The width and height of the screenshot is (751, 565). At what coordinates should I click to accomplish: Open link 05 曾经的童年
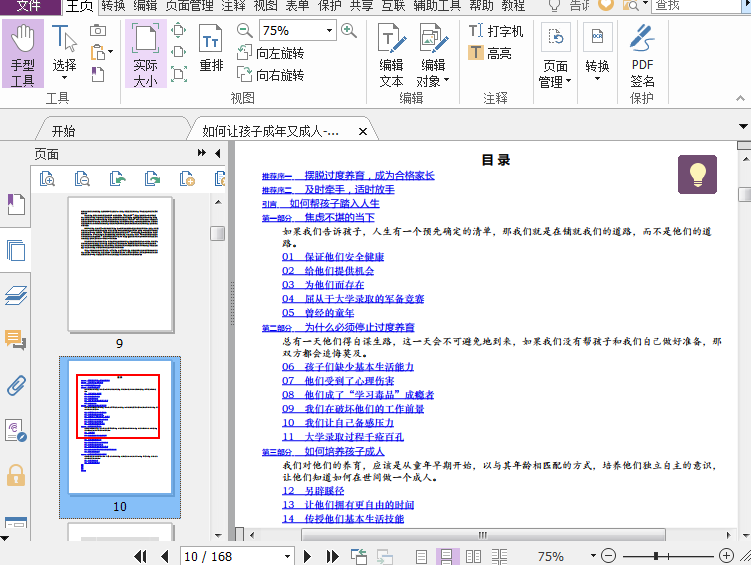(x=318, y=313)
